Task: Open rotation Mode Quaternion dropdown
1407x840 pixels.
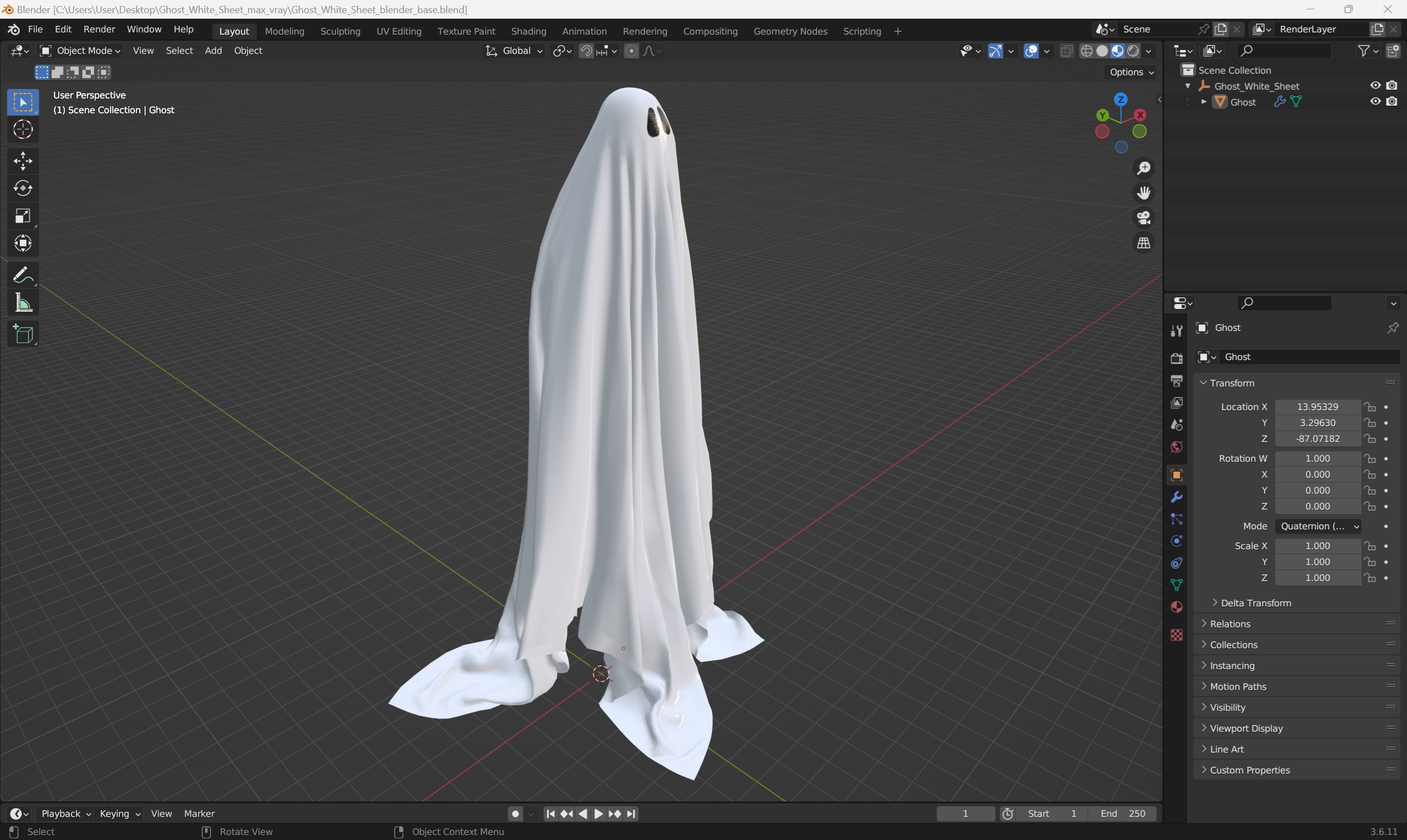Action: tap(1317, 527)
